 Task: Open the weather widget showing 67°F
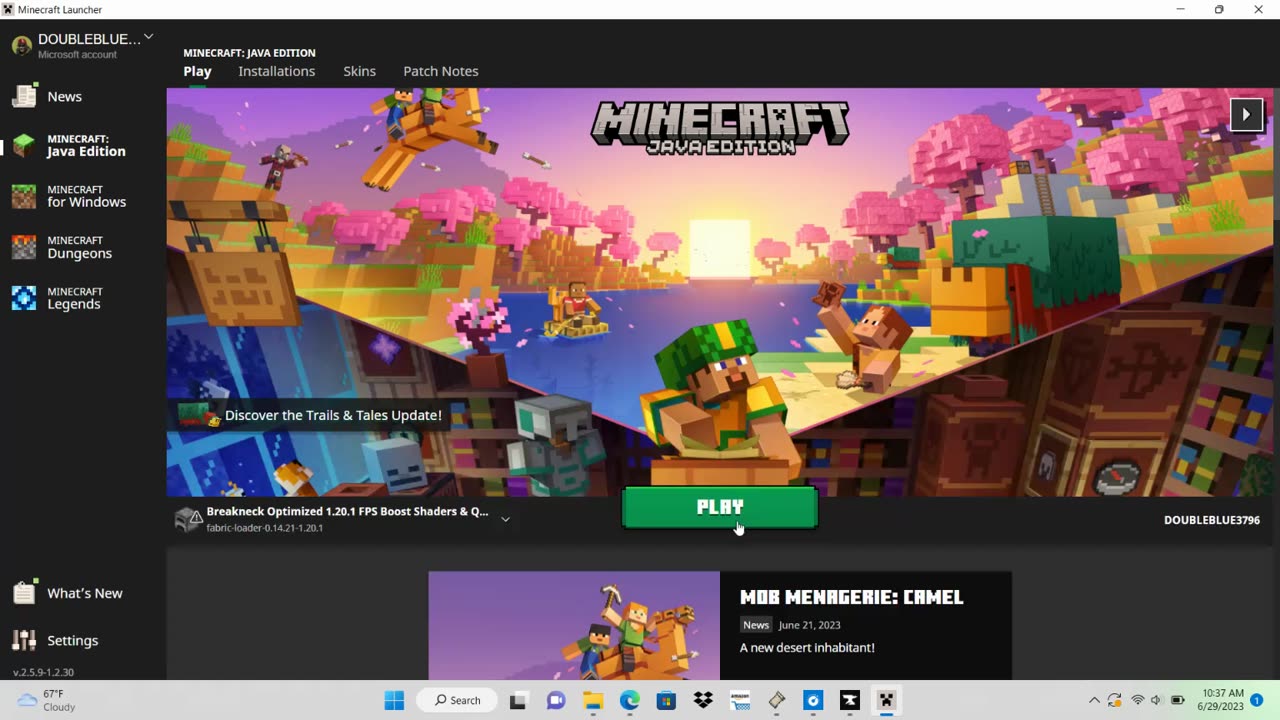(x=47, y=700)
